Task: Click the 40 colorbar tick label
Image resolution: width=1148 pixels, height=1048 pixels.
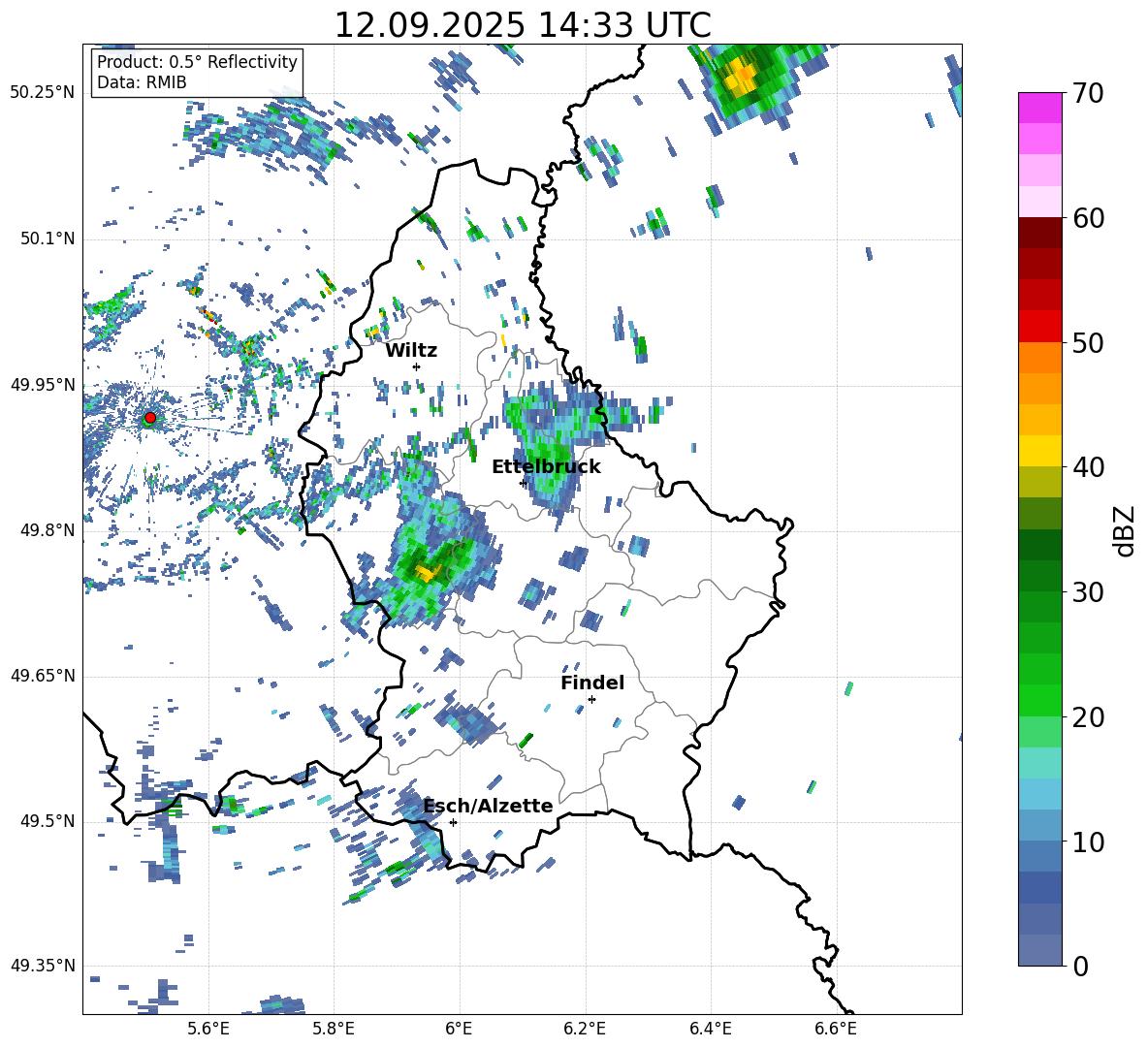Action: (1087, 467)
